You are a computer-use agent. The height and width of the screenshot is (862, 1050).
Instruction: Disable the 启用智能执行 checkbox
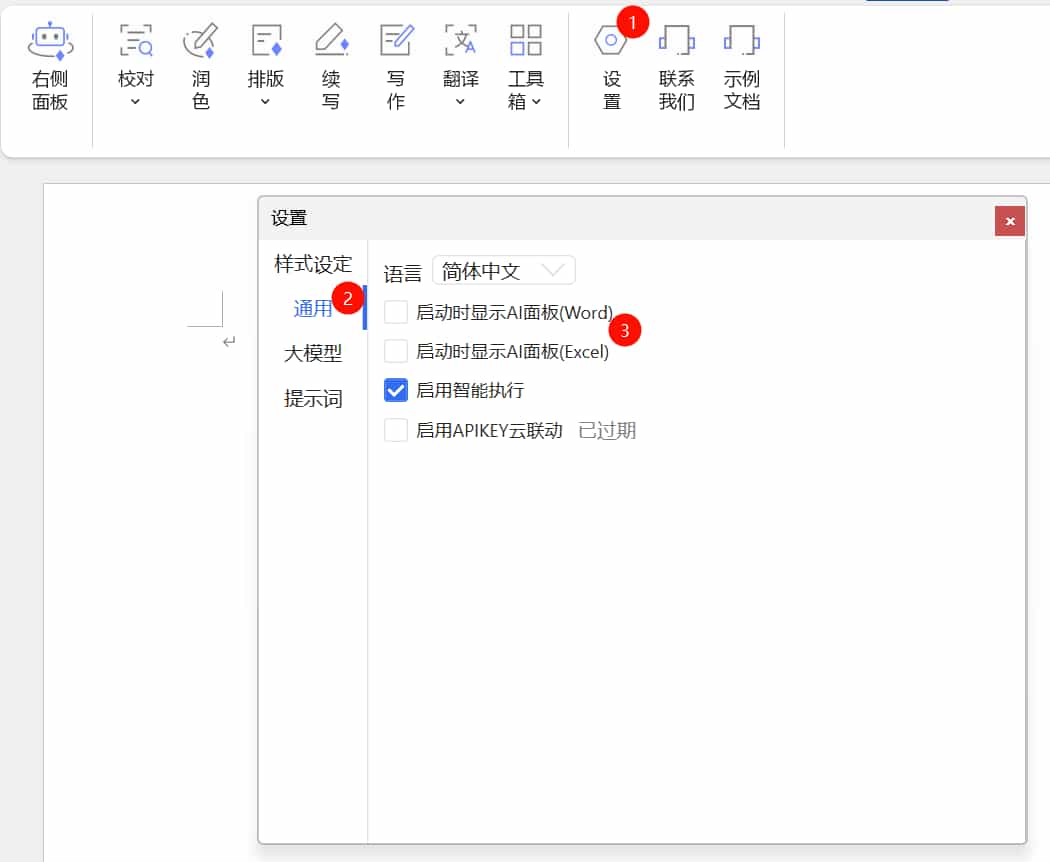(396, 390)
